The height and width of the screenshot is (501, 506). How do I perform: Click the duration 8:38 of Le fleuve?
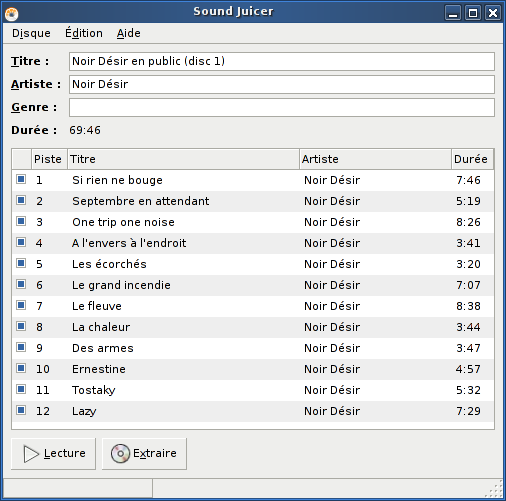coord(468,306)
